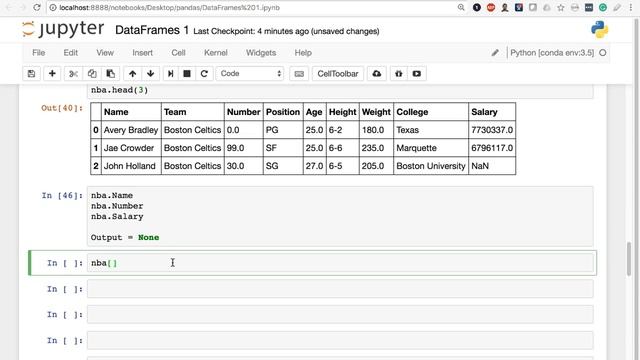Image resolution: width=640 pixels, height=360 pixels.
Task: Click the Out[40] output prompt
Action: (x=62, y=108)
